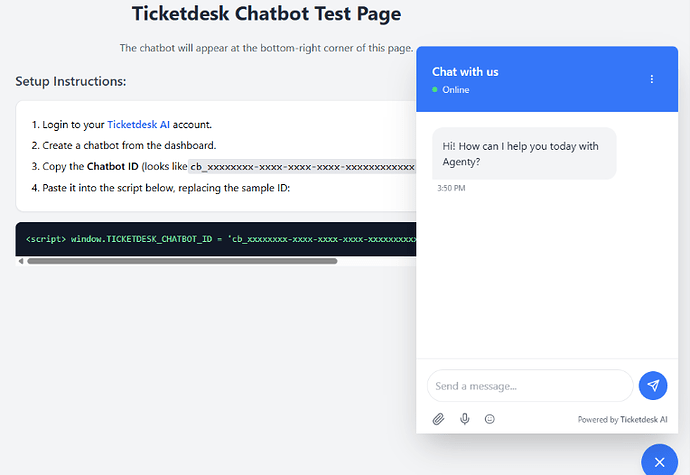Focus the 'Send a message...' input field
Viewport: 690px width, 475px height.
pos(530,385)
